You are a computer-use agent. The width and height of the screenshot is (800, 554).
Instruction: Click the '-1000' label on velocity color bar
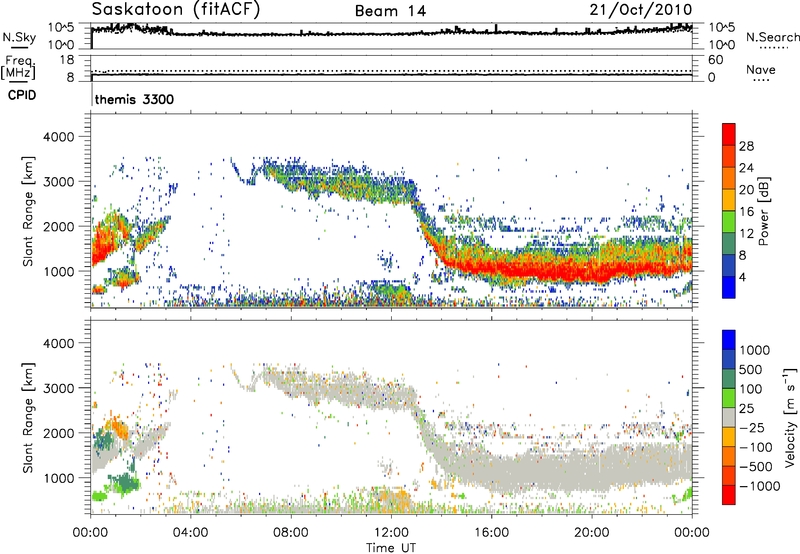tap(759, 486)
